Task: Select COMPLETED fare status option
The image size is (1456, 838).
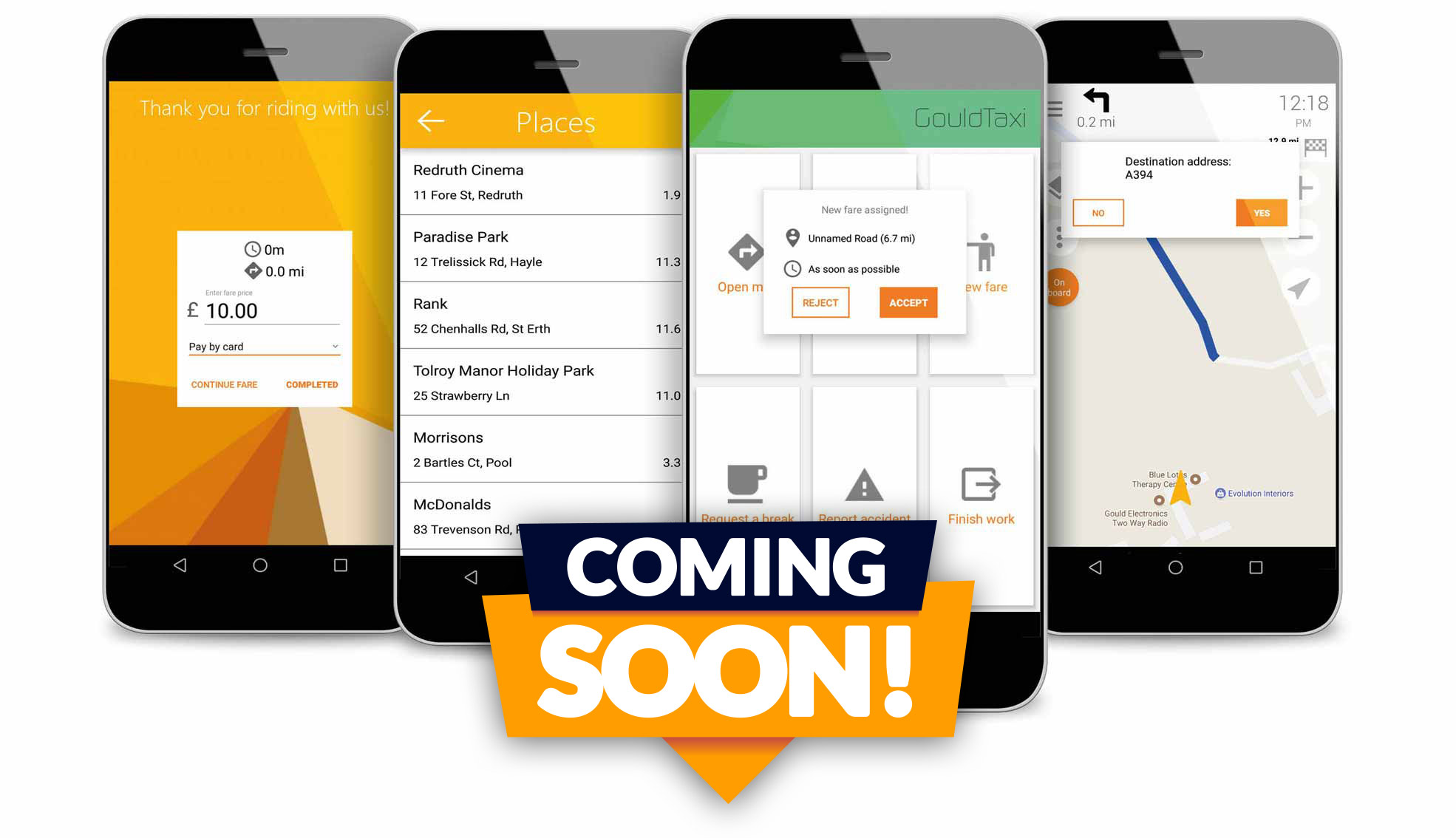Action: (x=312, y=383)
